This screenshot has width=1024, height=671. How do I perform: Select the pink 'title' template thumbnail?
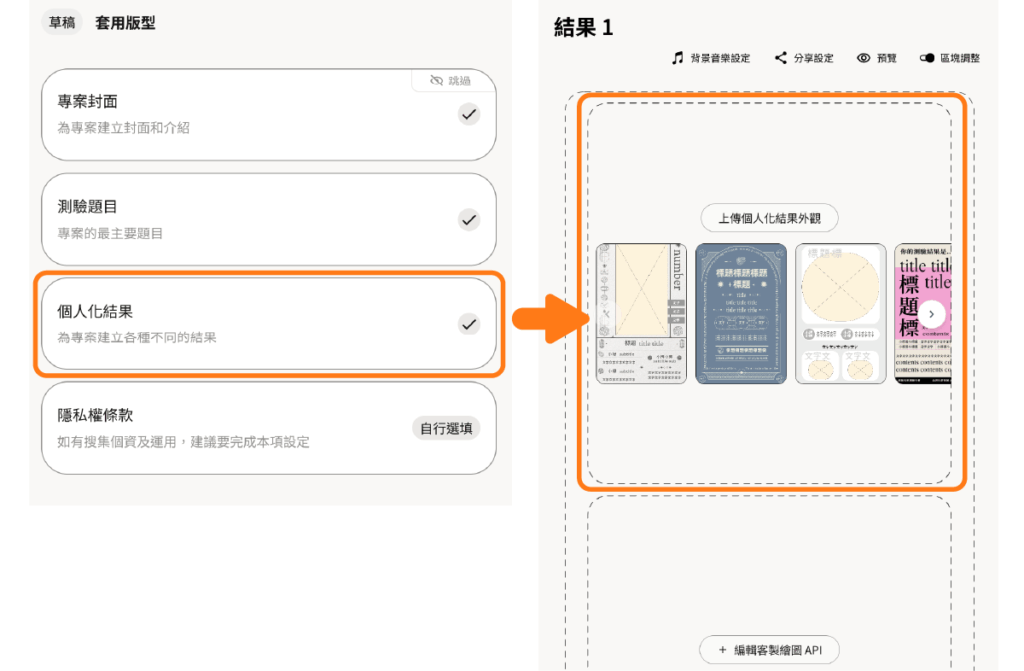point(923,314)
